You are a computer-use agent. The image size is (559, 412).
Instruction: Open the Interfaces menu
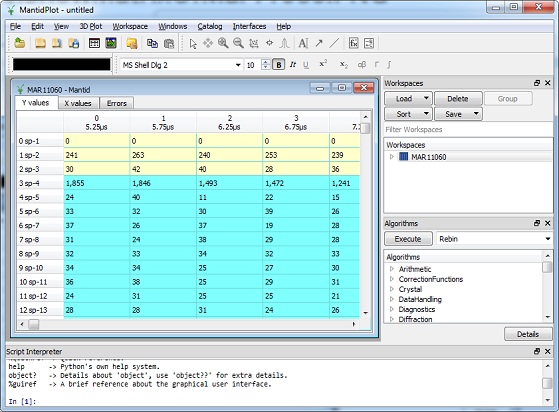(249, 26)
